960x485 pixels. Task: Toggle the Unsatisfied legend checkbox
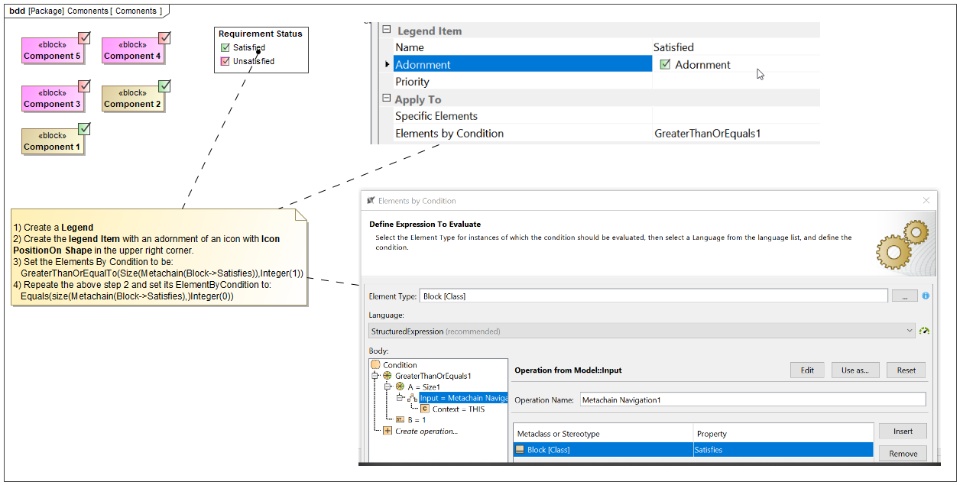(x=225, y=61)
